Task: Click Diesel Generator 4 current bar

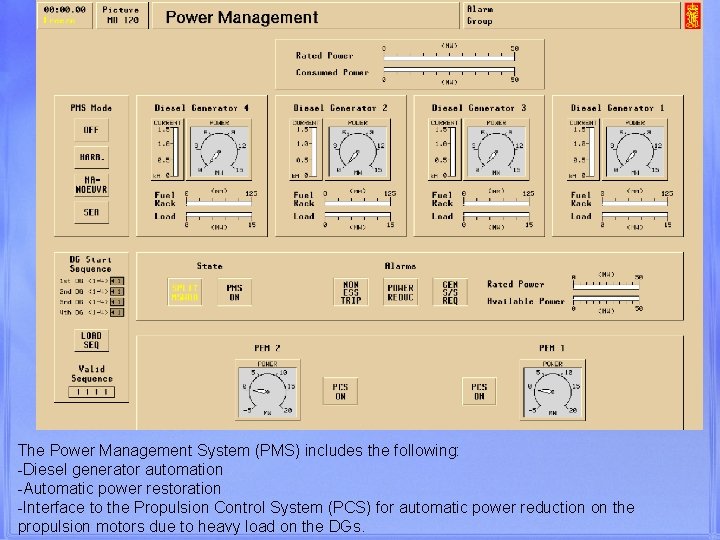Action: point(175,152)
